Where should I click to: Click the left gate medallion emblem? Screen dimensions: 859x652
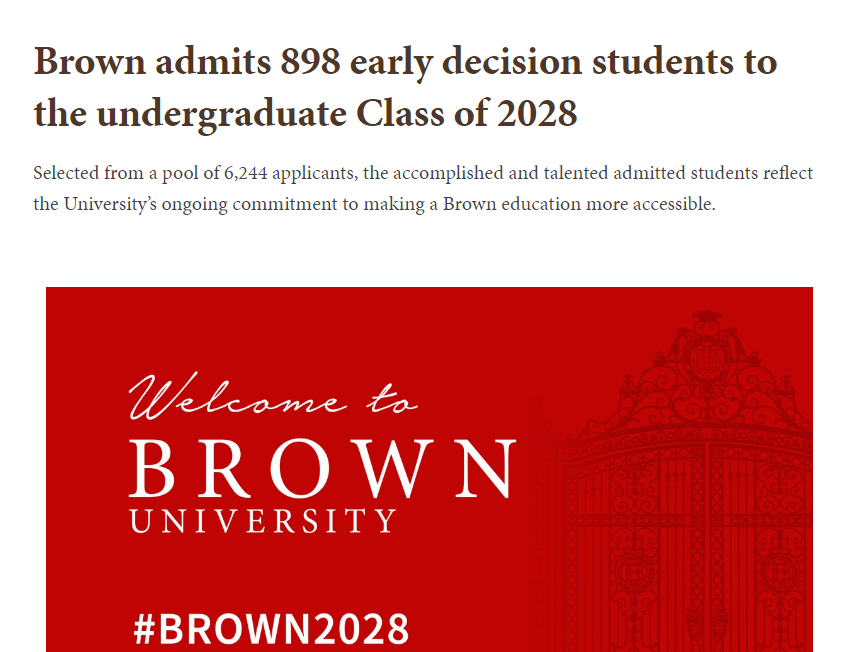(x=635, y=573)
